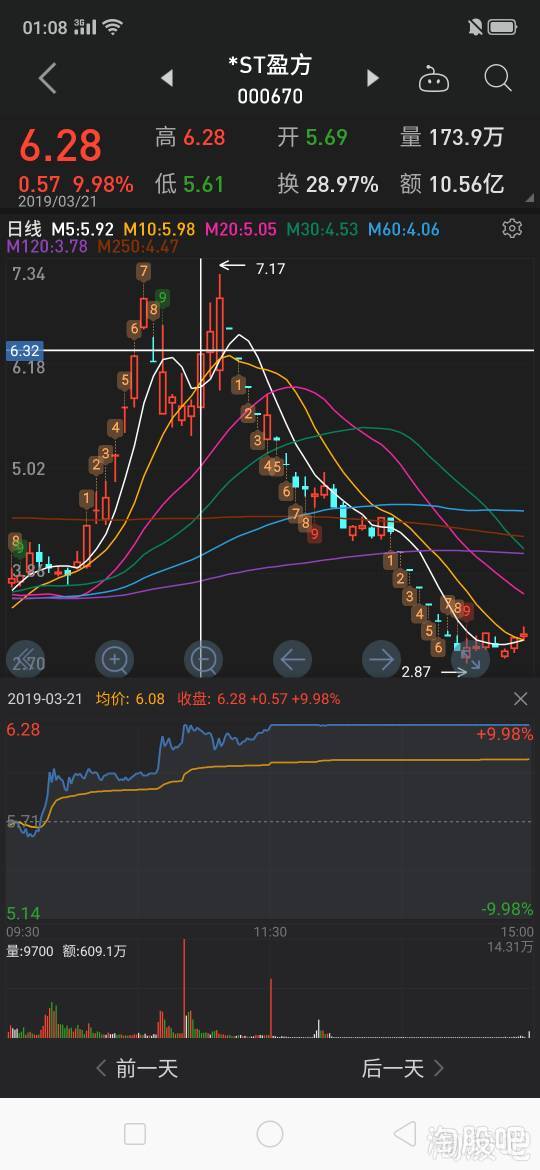Tap the *ST盈方 stock title
The width and height of the screenshot is (540, 1170).
pyautogui.click(x=270, y=66)
